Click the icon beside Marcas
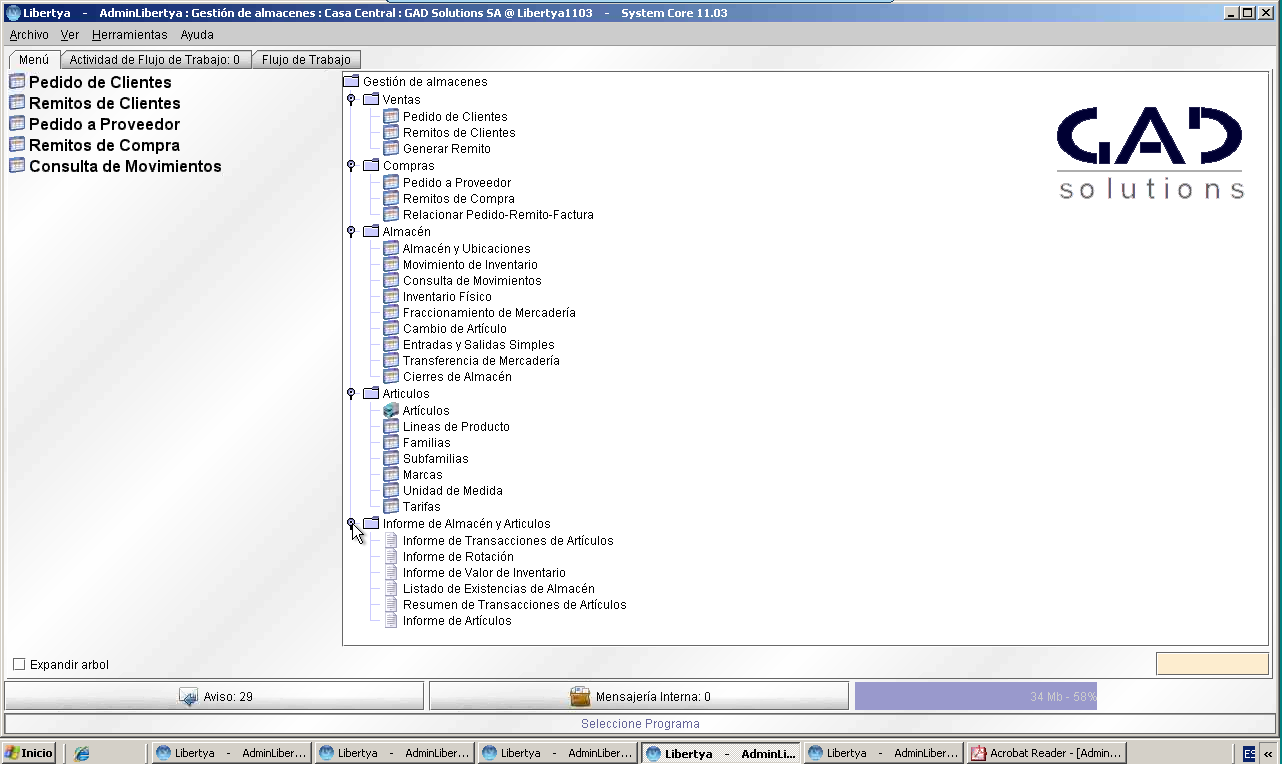 pyautogui.click(x=391, y=475)
